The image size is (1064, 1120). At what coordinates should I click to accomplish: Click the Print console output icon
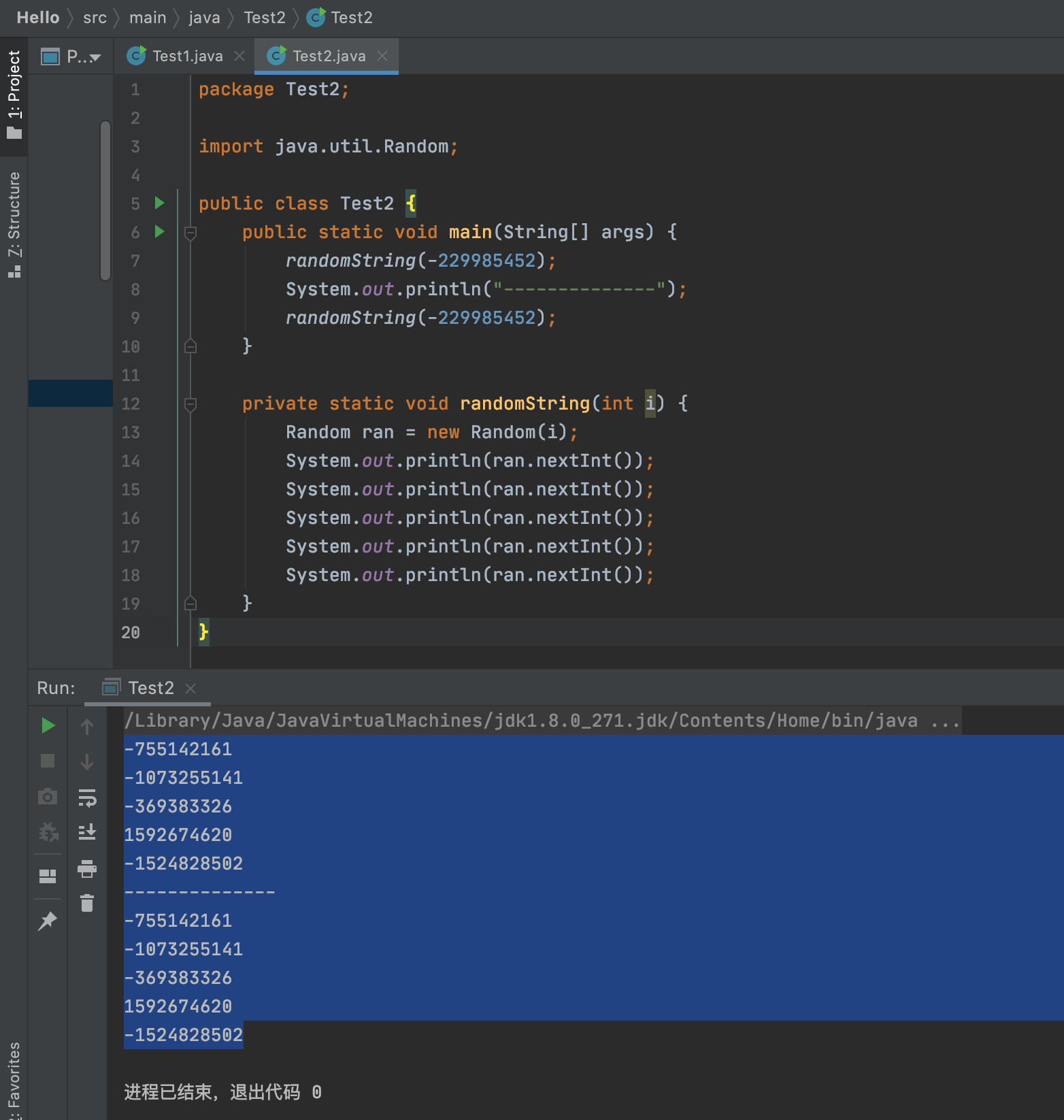click(87, 868)
